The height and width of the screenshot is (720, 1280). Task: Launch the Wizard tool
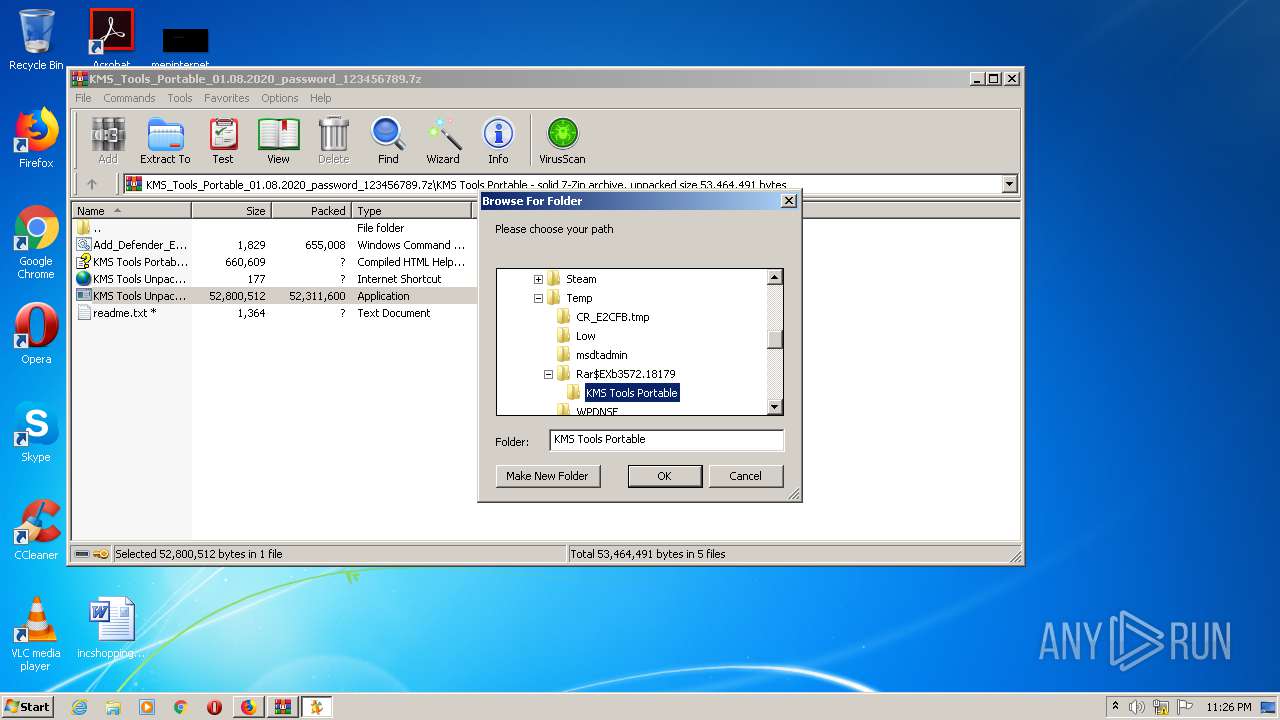pos(443,141)
